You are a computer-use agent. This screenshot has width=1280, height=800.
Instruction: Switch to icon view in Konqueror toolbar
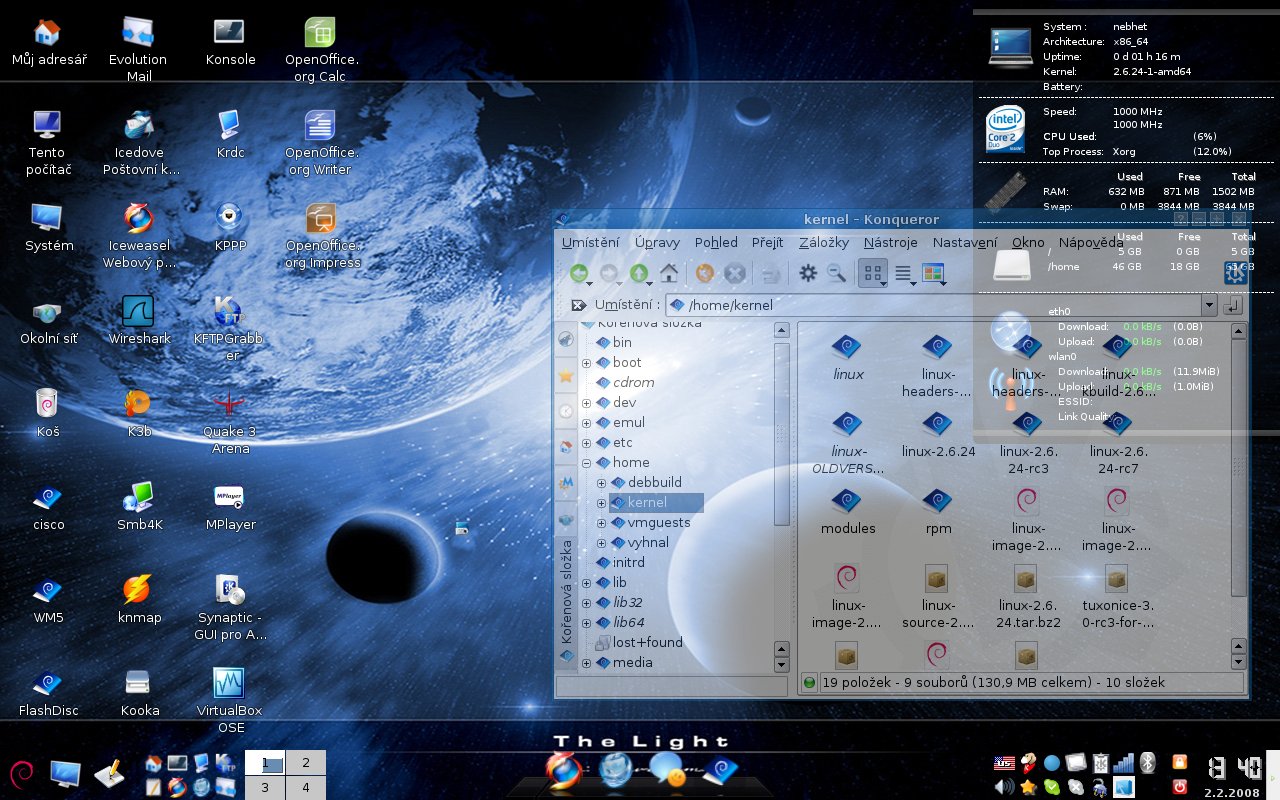pos(873,273)
